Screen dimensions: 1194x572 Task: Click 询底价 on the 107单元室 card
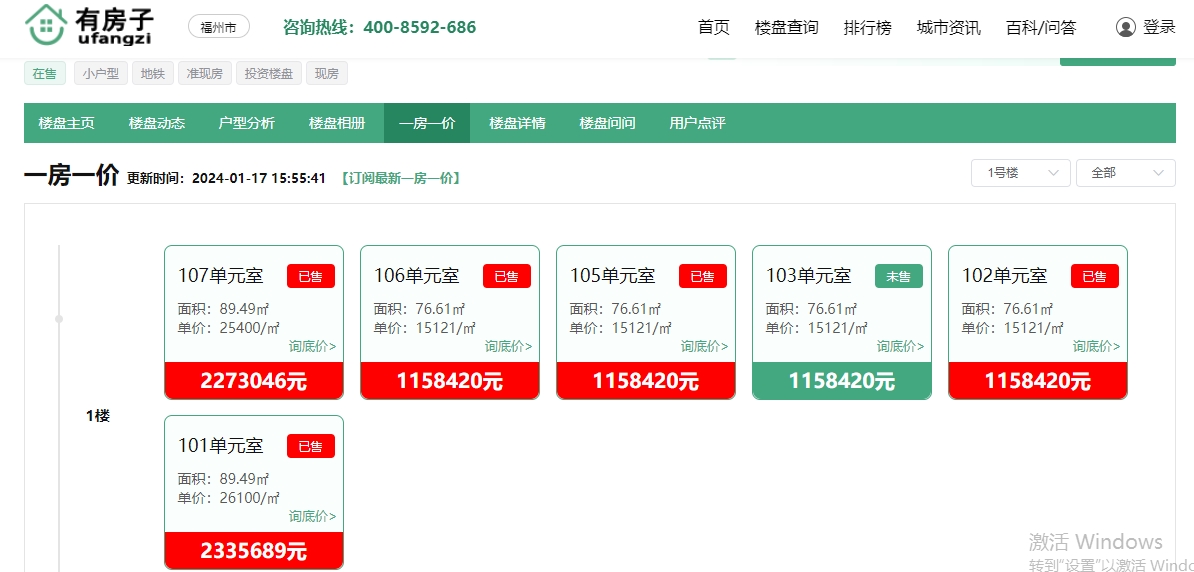pyautogui.click(x=312, y=347)
